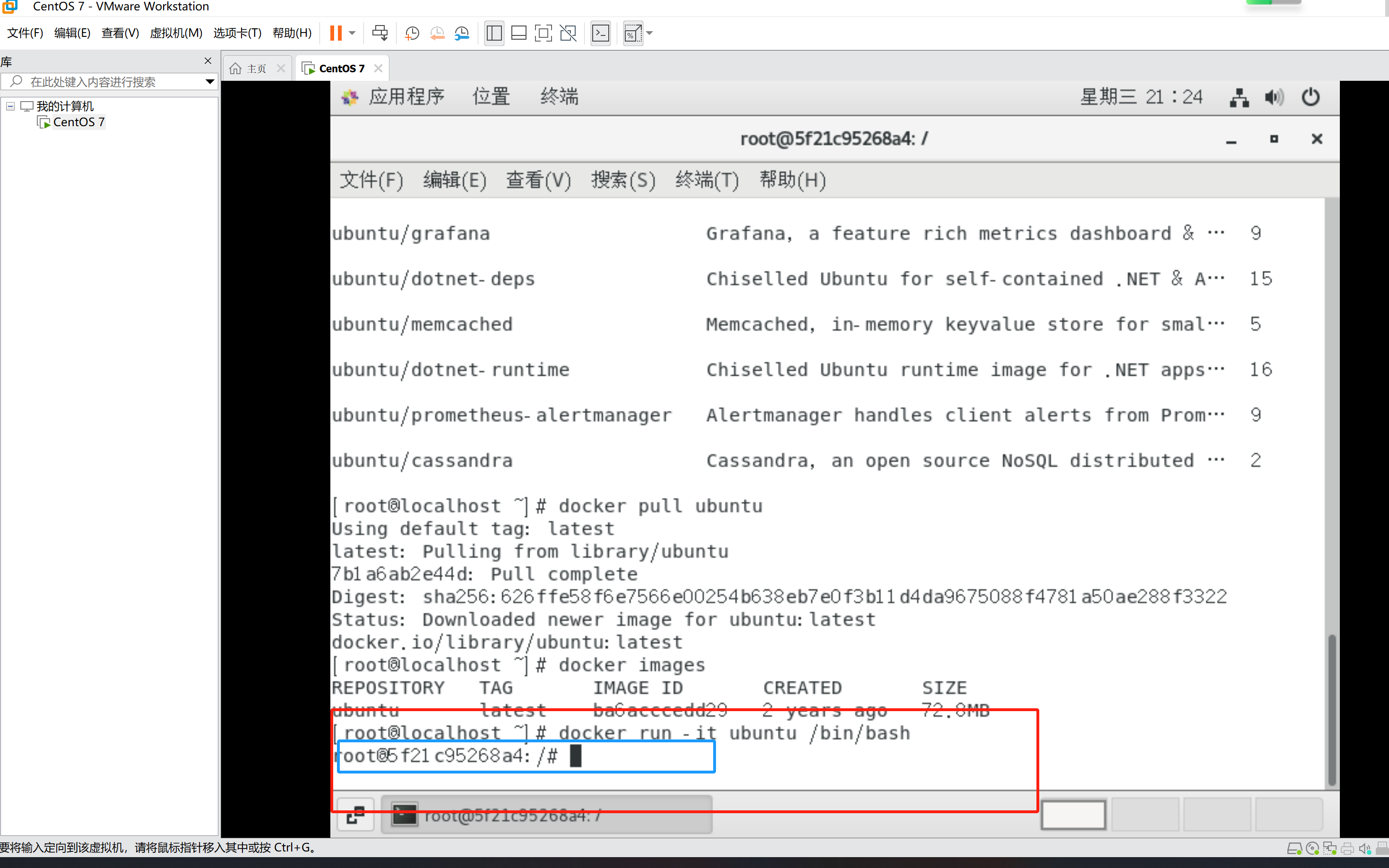Click the USB device status icon

1382,849
